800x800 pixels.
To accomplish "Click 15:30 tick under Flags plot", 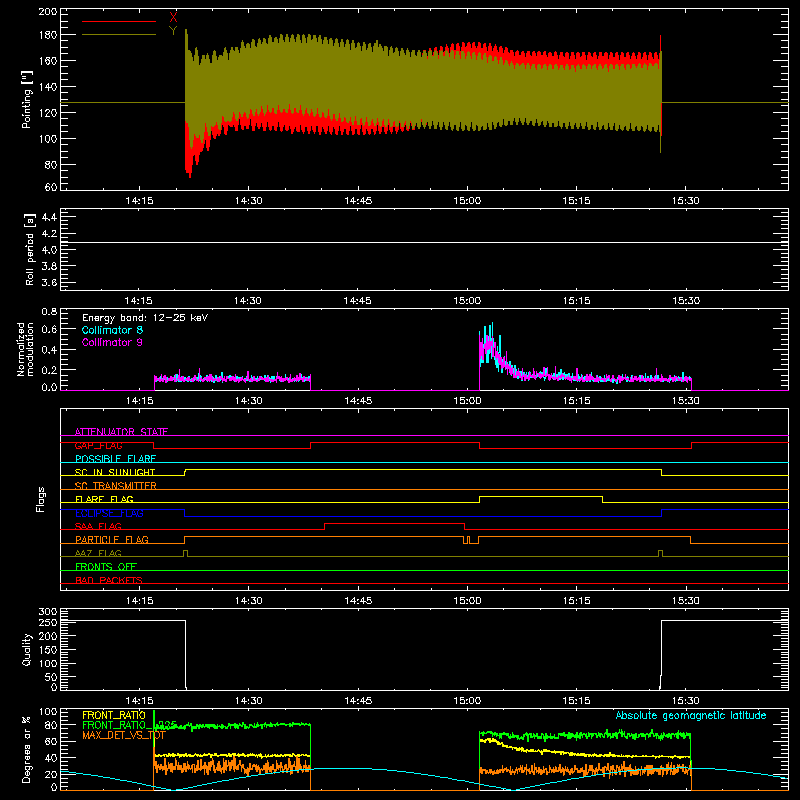I will point(685,601).
